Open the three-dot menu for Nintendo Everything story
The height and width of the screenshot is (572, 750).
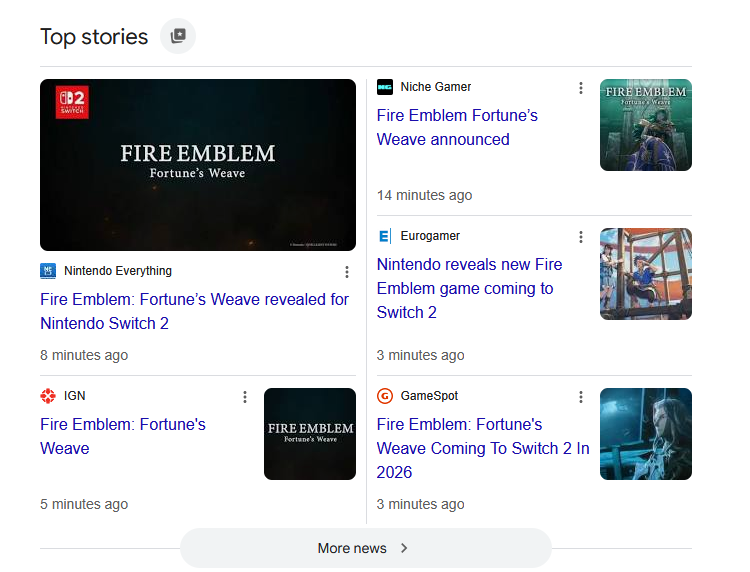click(347, 272)
